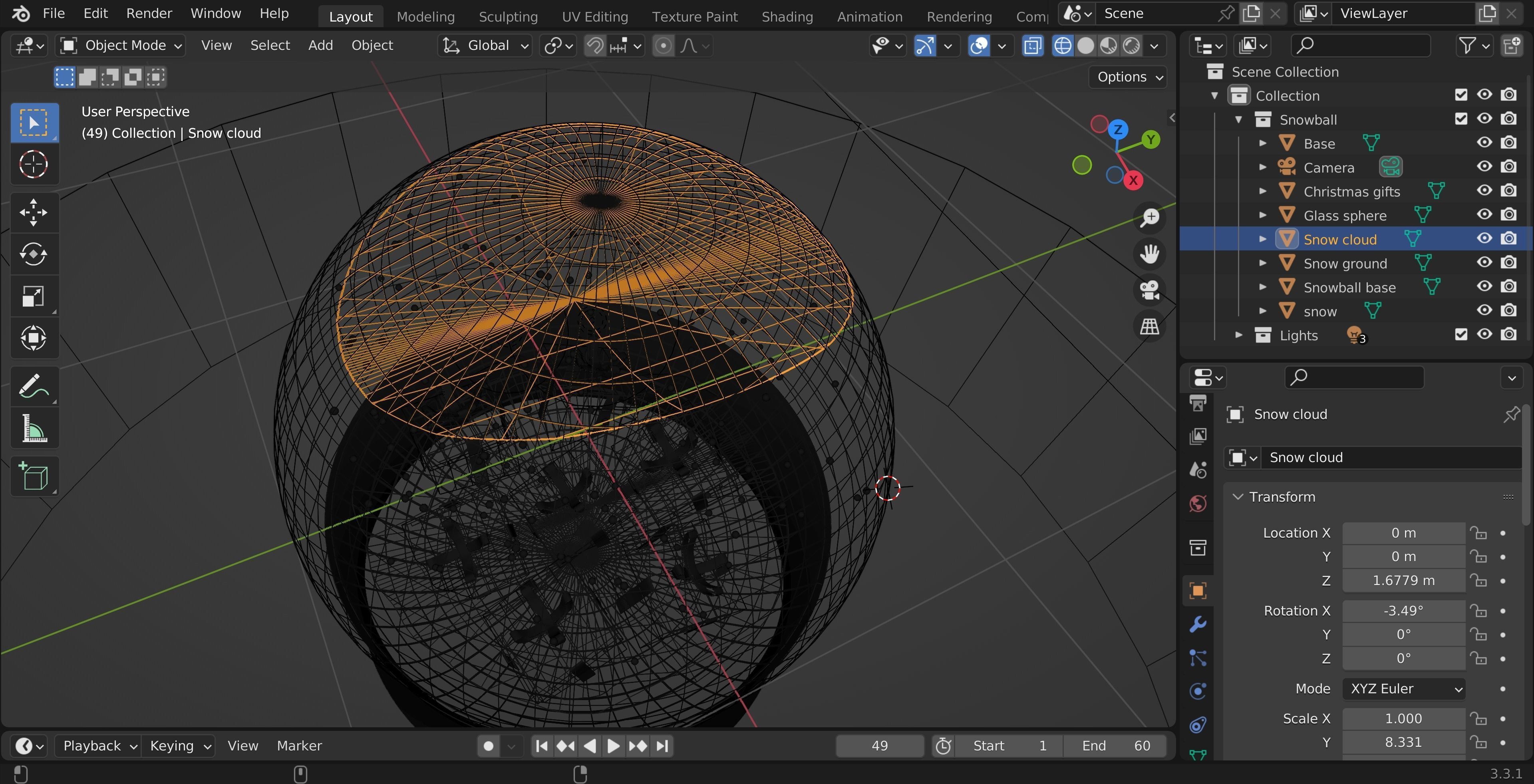This screenshot has height=784, width=1534.
Task: Open the File menu
Action: [x=54, y=13]
